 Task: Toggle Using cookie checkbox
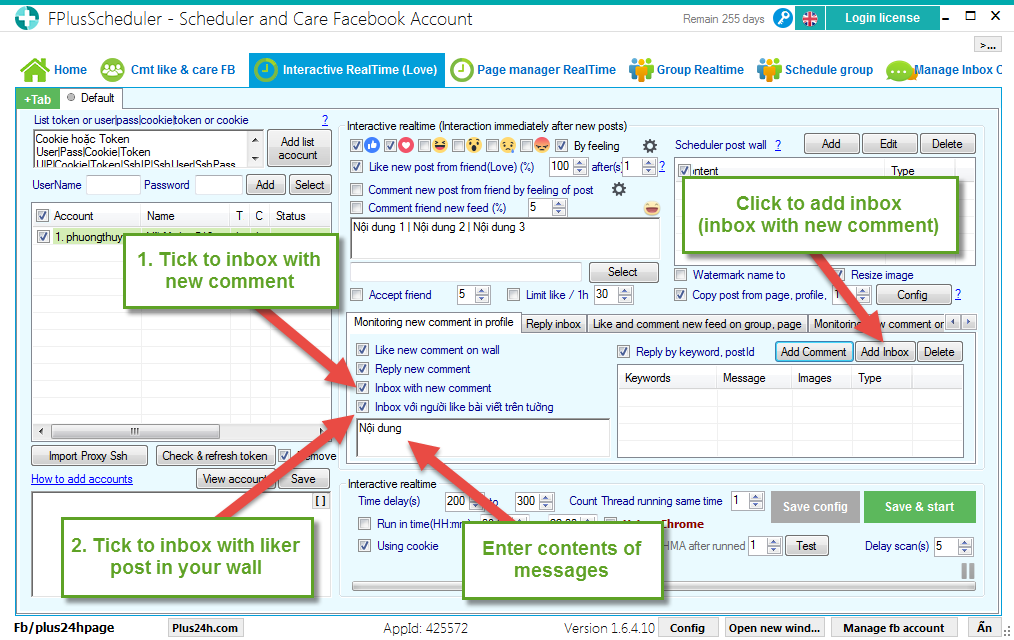coord(365,546)
